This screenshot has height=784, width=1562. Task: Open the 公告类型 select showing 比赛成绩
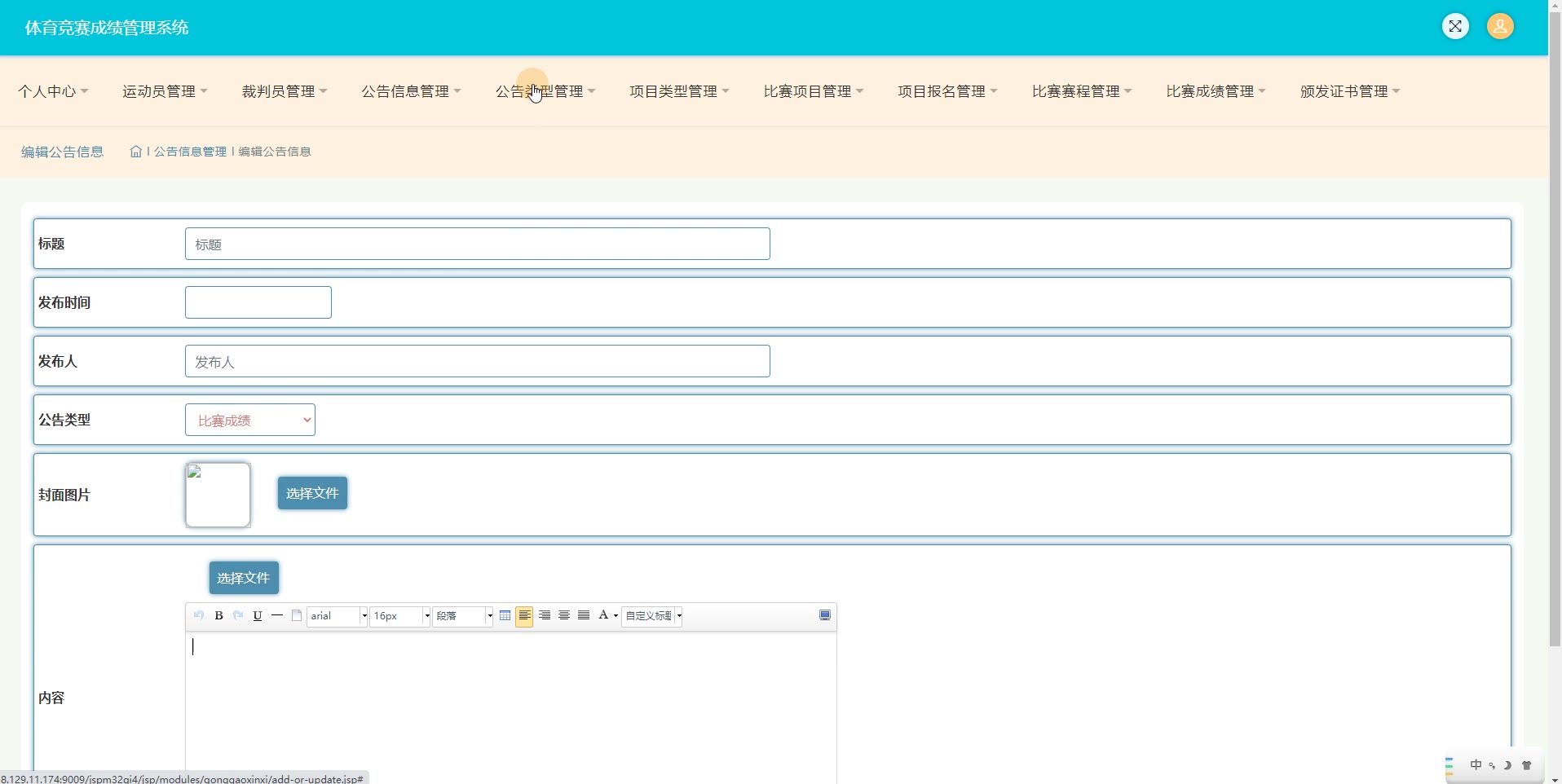(250, 420)
